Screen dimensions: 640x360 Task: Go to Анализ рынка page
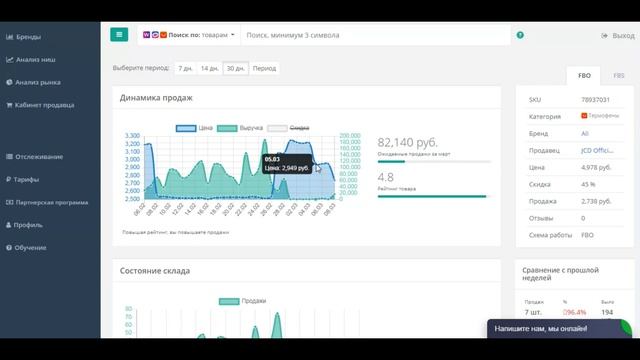[x=38, y=82]
